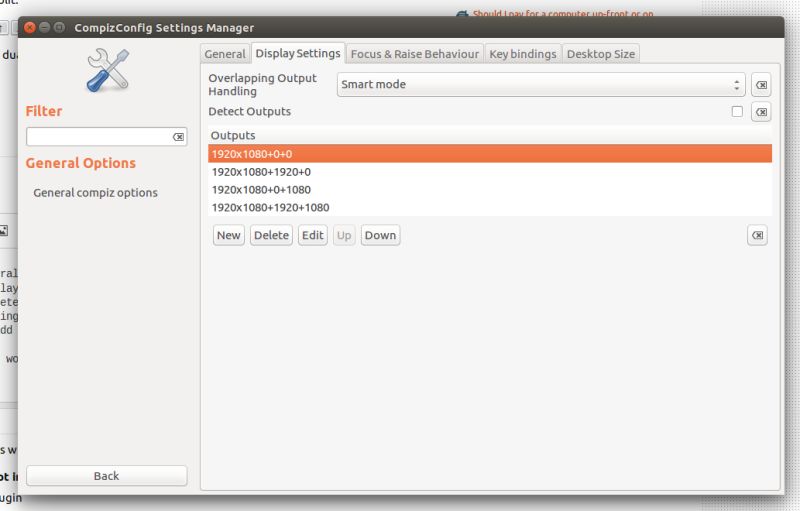Go to the Key bindings tab
800x511 pixels.
(523, 54)
